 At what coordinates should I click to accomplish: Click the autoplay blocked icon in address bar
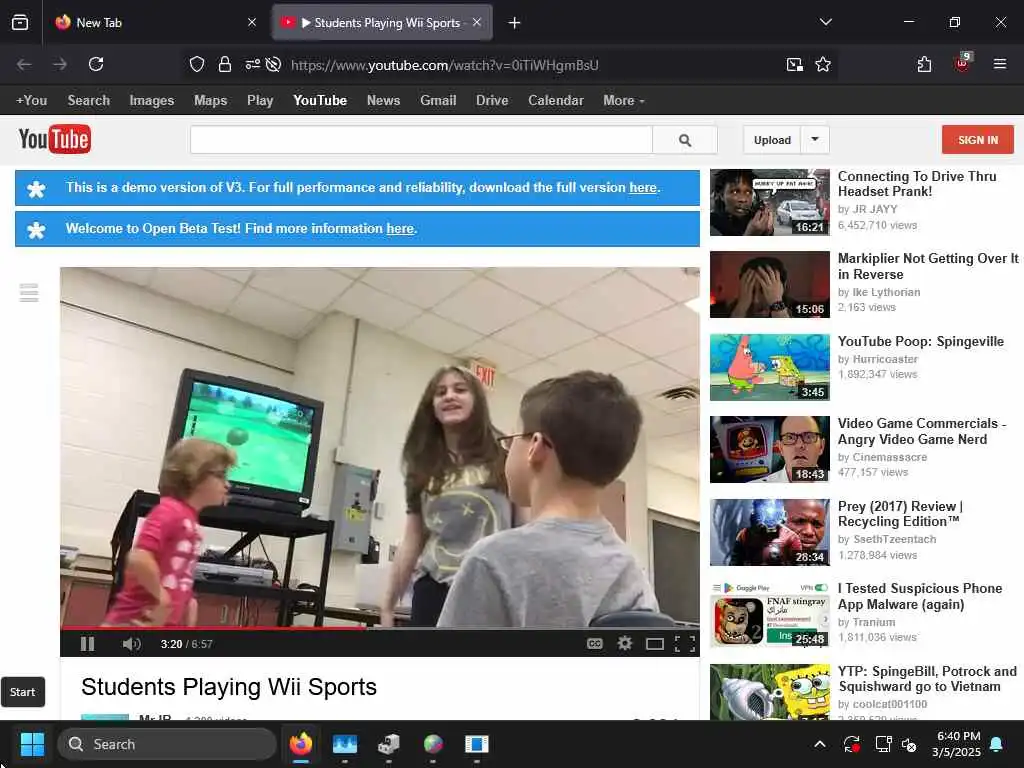[x=274, y=64]
